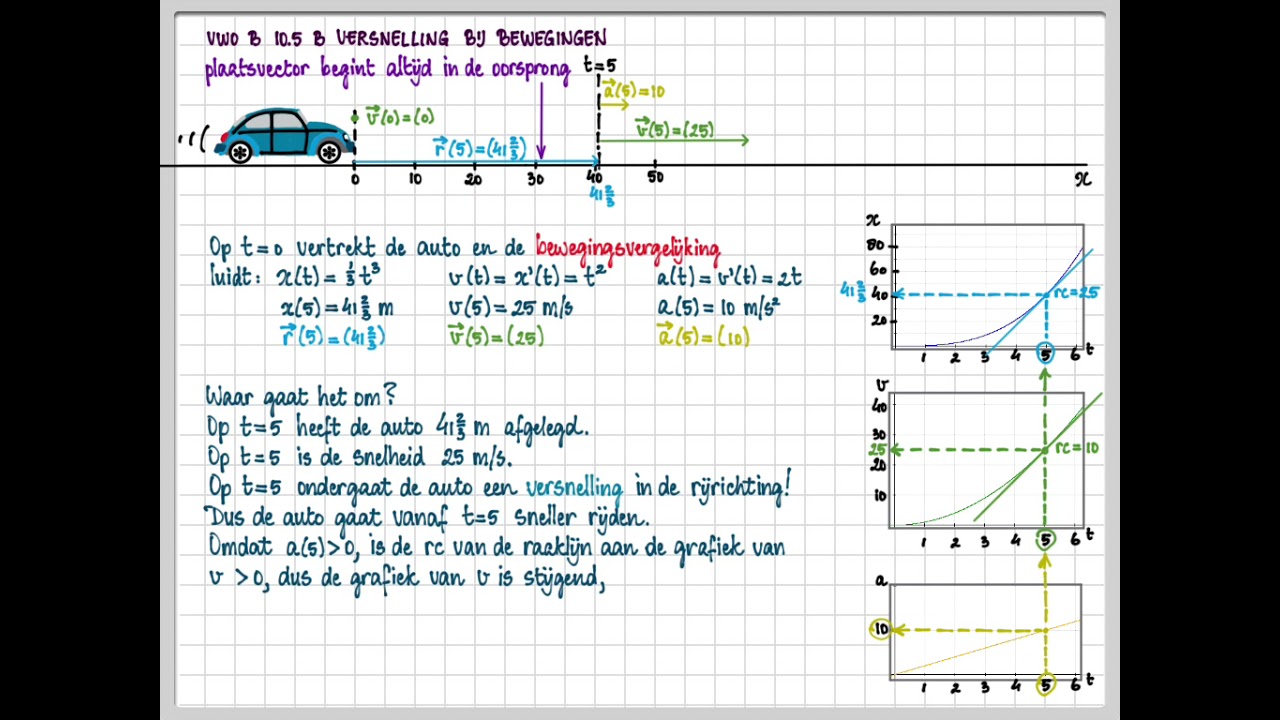Click the blue word 'versnelling' in the text
The width and height of the screenshot is (1280, 720).
574,488
